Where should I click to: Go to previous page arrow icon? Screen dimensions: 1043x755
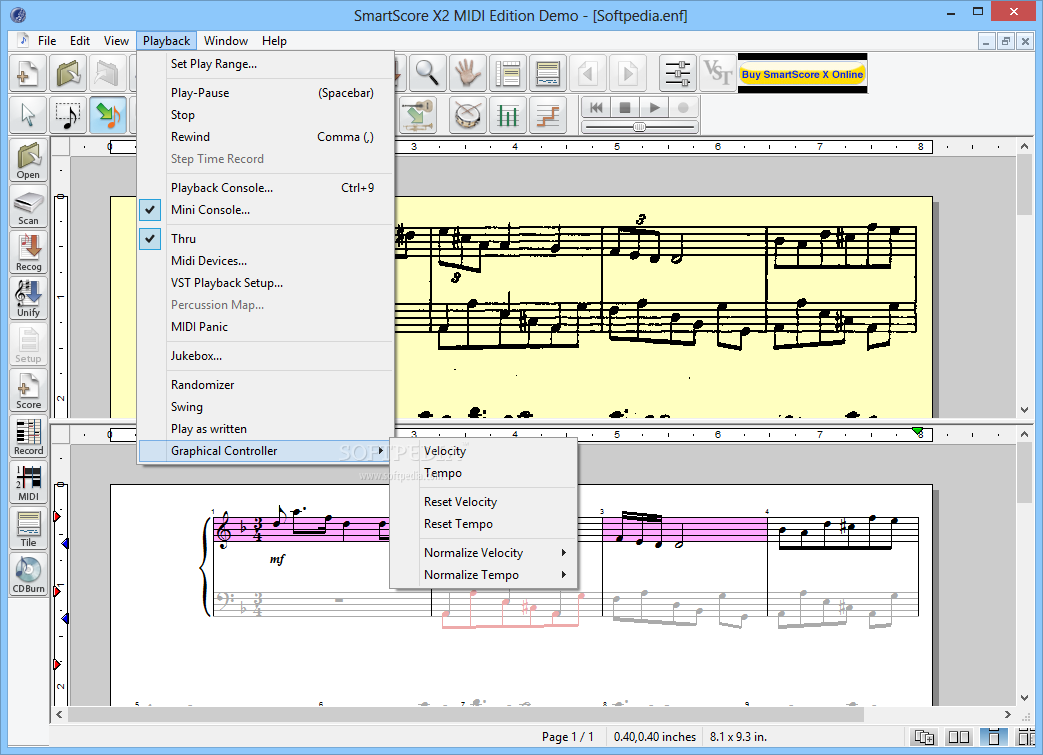[x=588, y=73]
